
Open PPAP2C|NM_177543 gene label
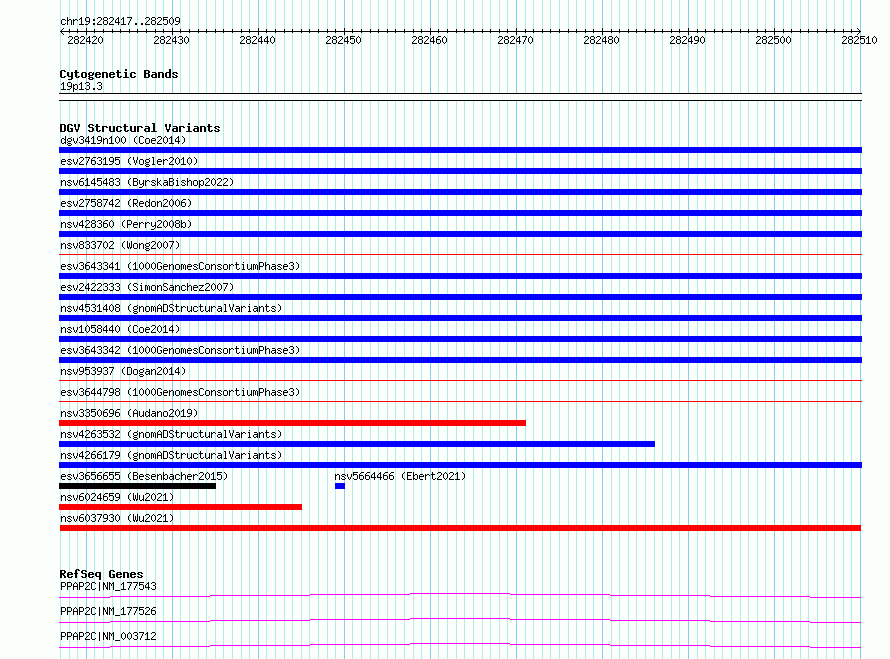pyautogui.click(x=108, y=586)
